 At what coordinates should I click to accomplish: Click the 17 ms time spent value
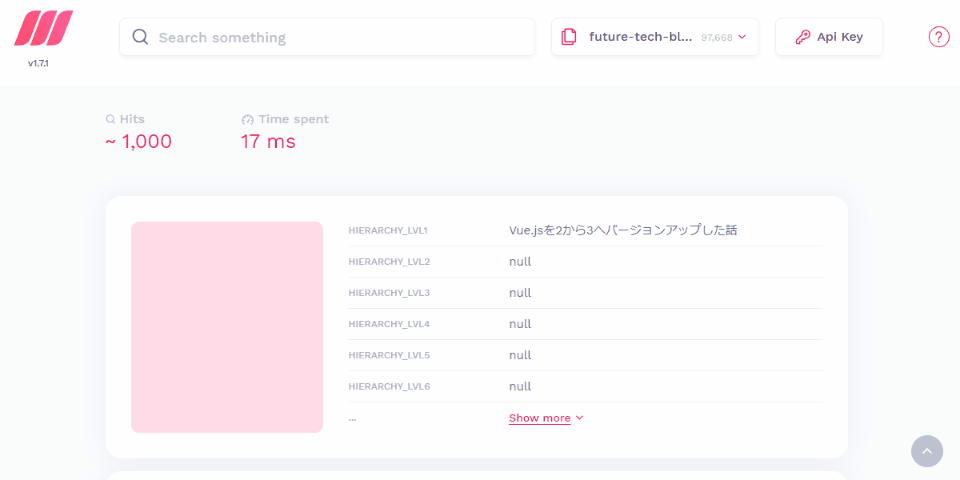tap(268, 141)
